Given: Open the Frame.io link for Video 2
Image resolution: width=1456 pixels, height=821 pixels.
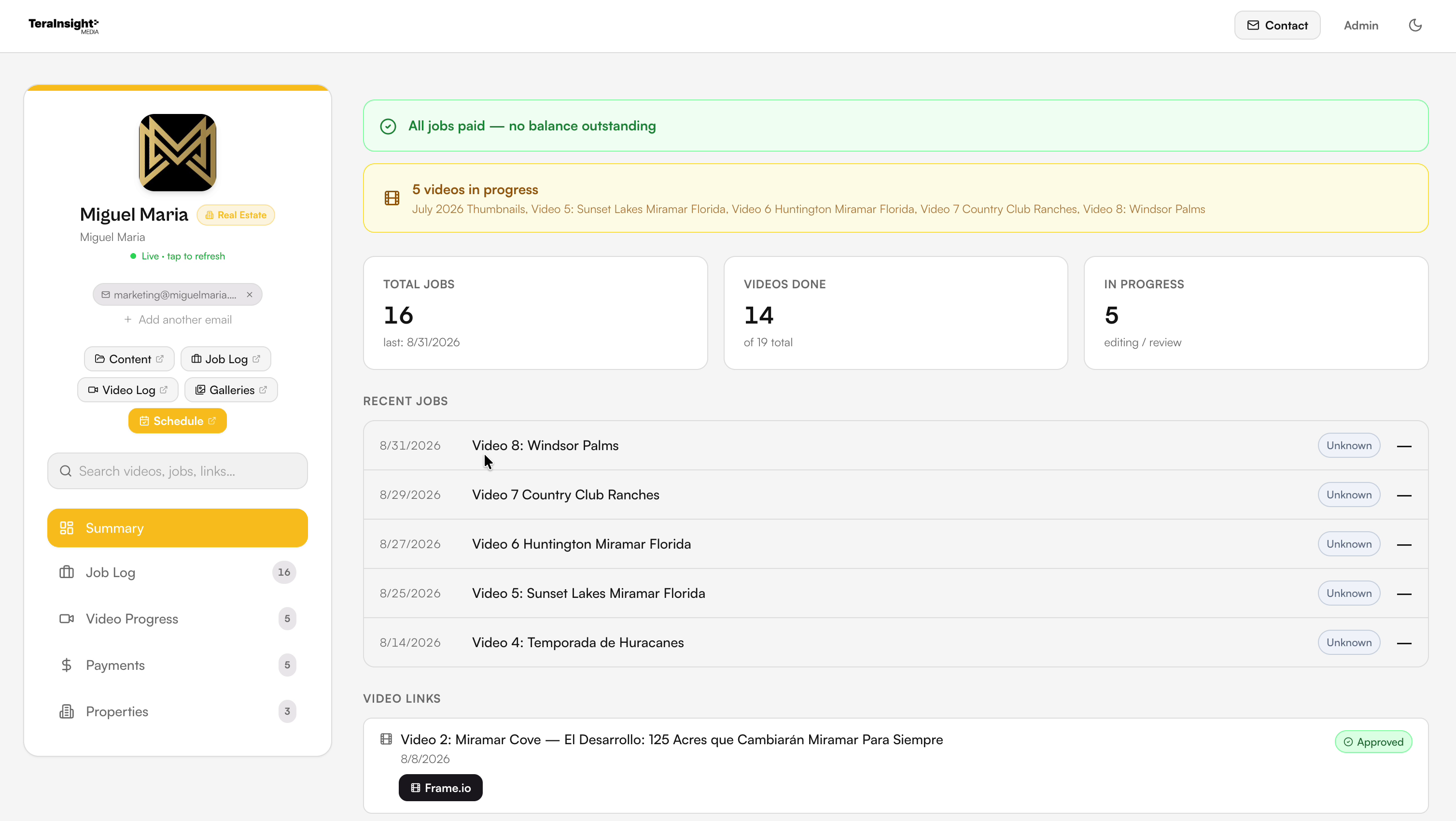Looking at the screenshot, I should (440, 788).
